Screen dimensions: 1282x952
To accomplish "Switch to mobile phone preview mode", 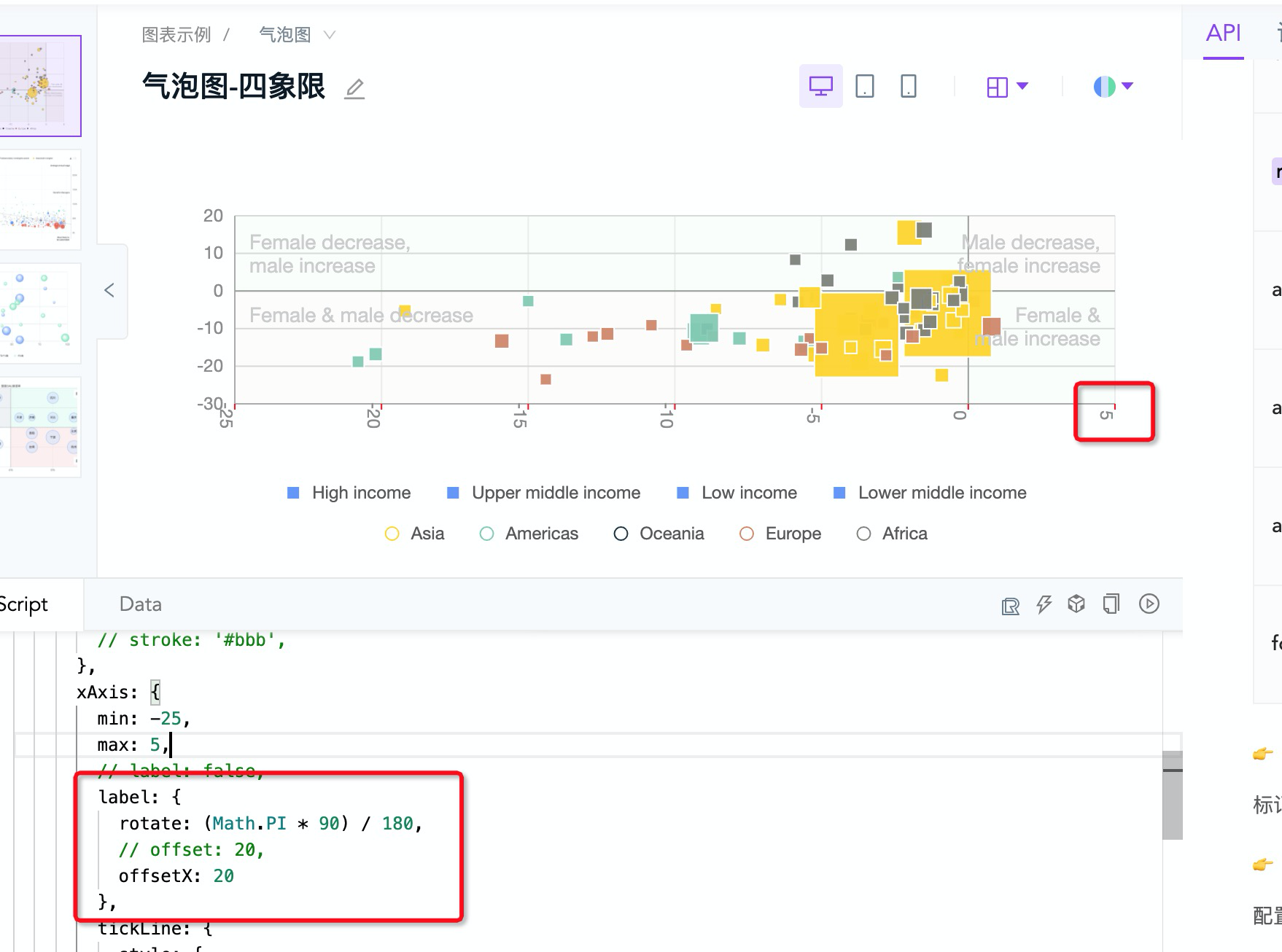I will 907,85.
